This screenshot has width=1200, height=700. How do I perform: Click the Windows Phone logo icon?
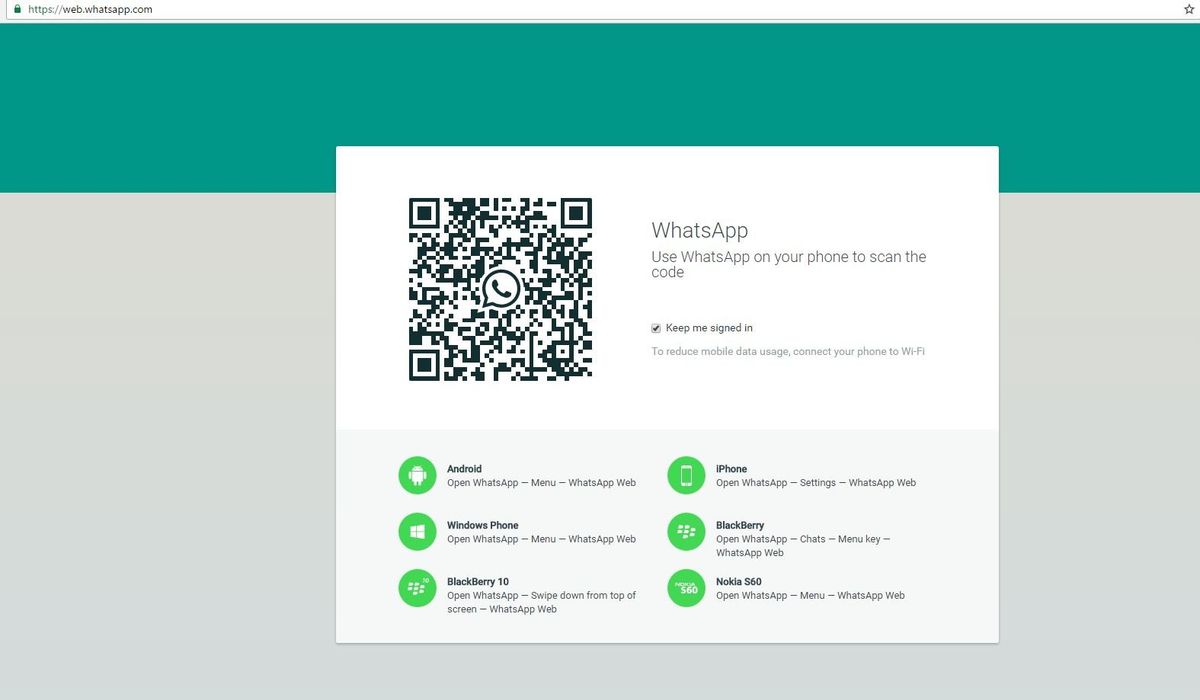pyautogui.click(x=418, y=531)
